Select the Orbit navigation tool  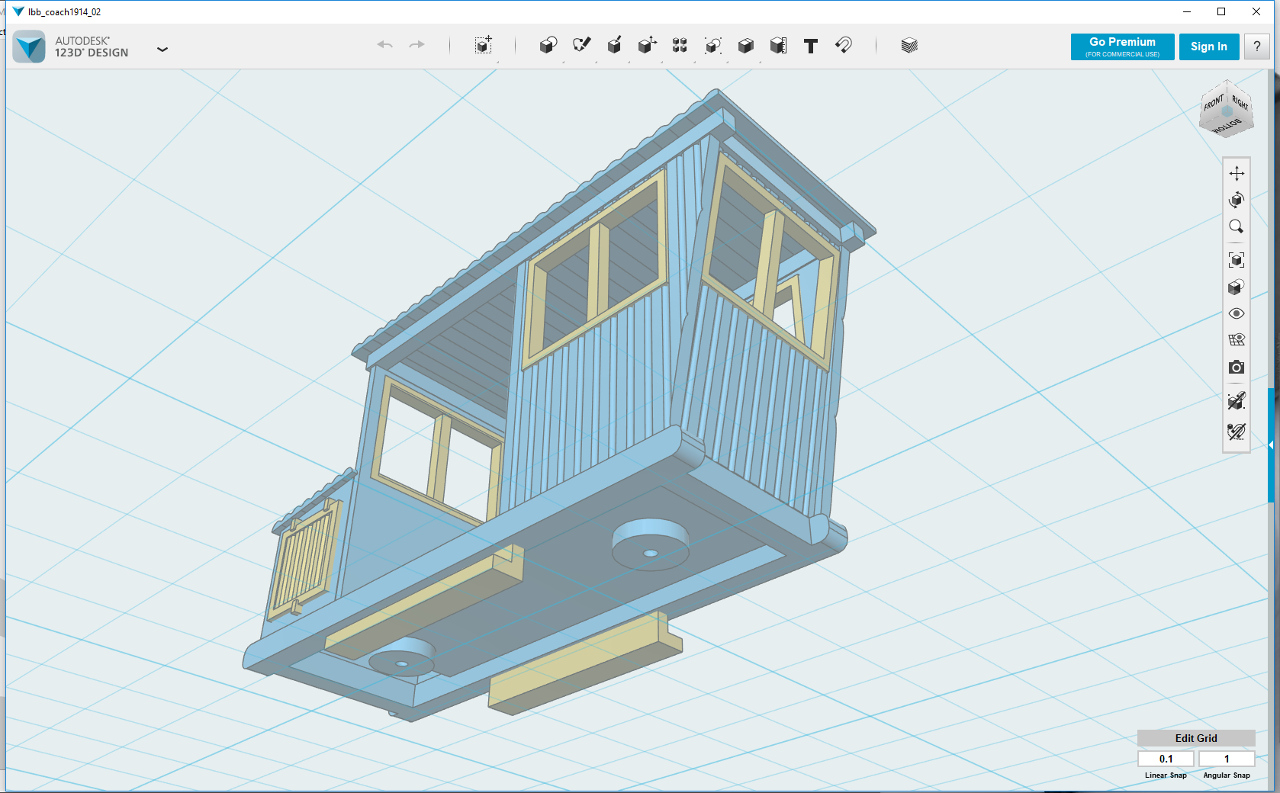click(1236, 200)
